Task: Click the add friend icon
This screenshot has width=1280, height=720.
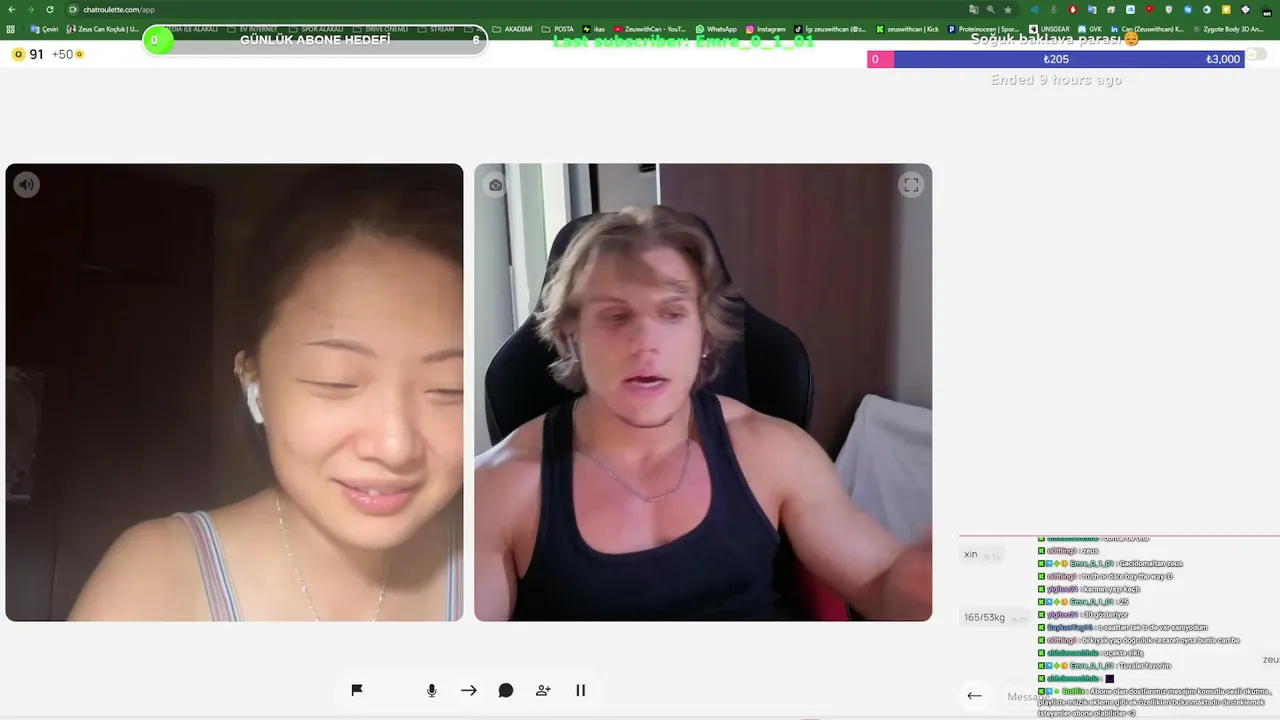Action: click(x=543, y=690)
